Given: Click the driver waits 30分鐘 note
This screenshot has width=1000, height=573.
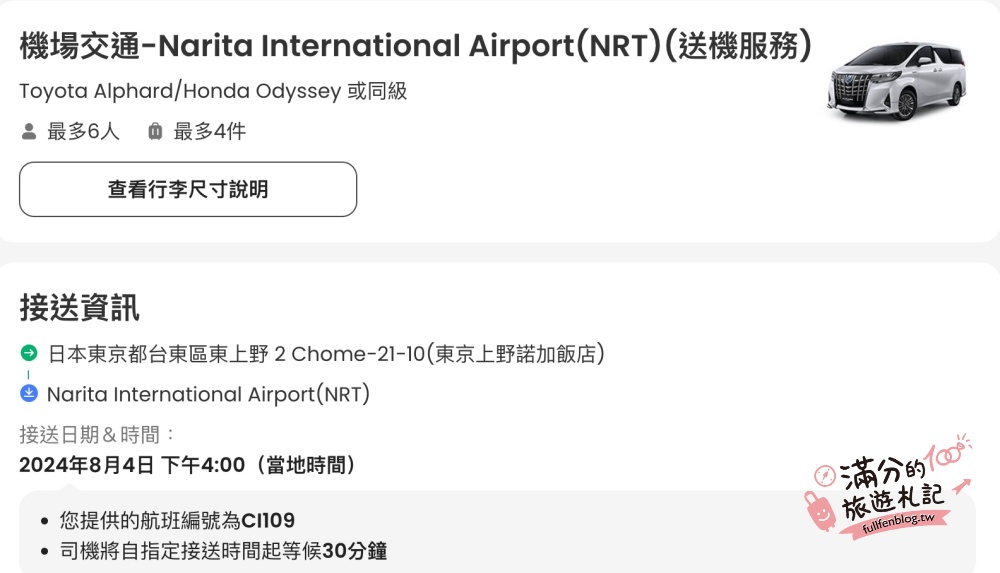Looking at the screenshot, I should click(223, 551).
